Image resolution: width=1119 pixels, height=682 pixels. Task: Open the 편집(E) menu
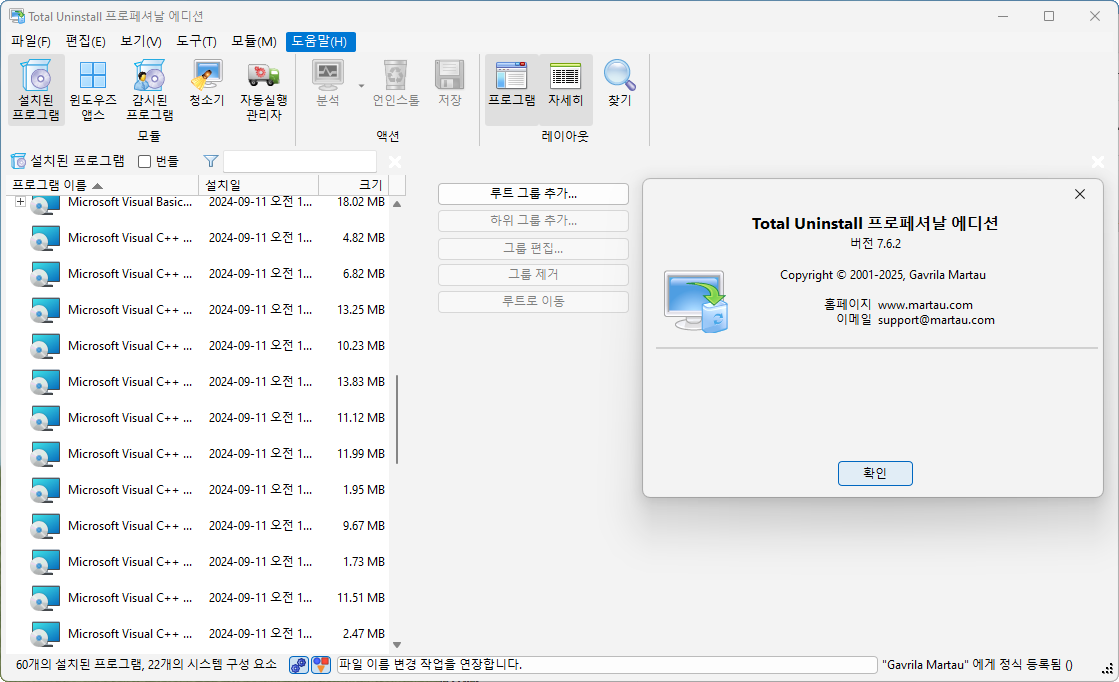tap(86, 41)
